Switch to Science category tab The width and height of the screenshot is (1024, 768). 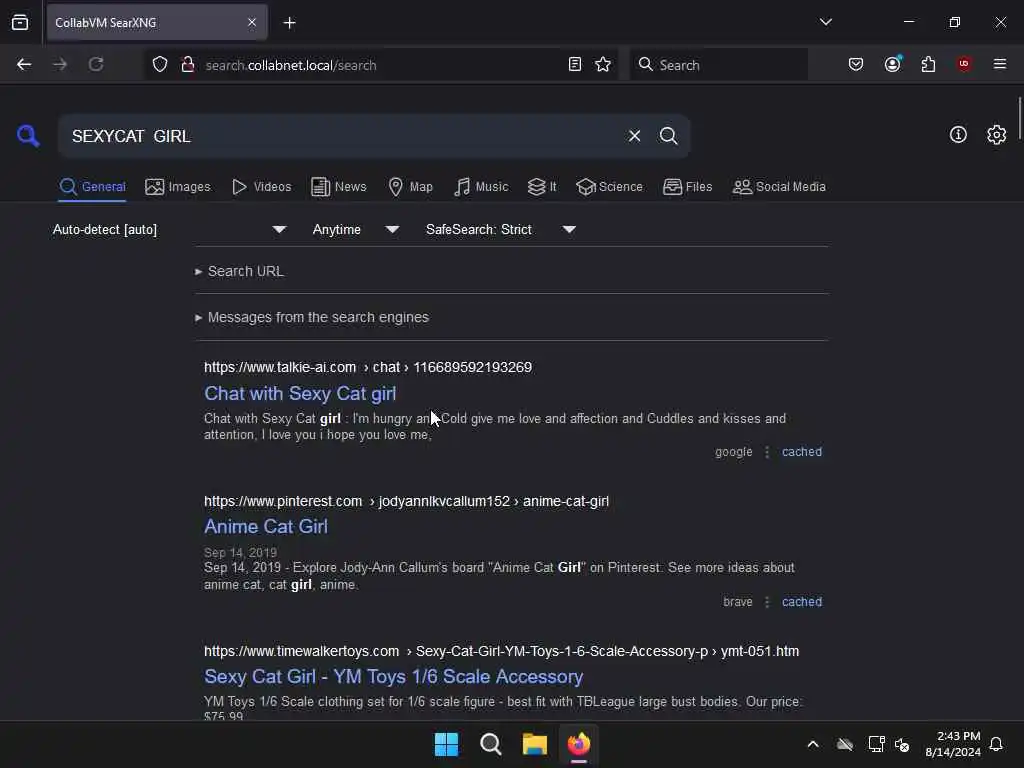(x=609, y=187)
